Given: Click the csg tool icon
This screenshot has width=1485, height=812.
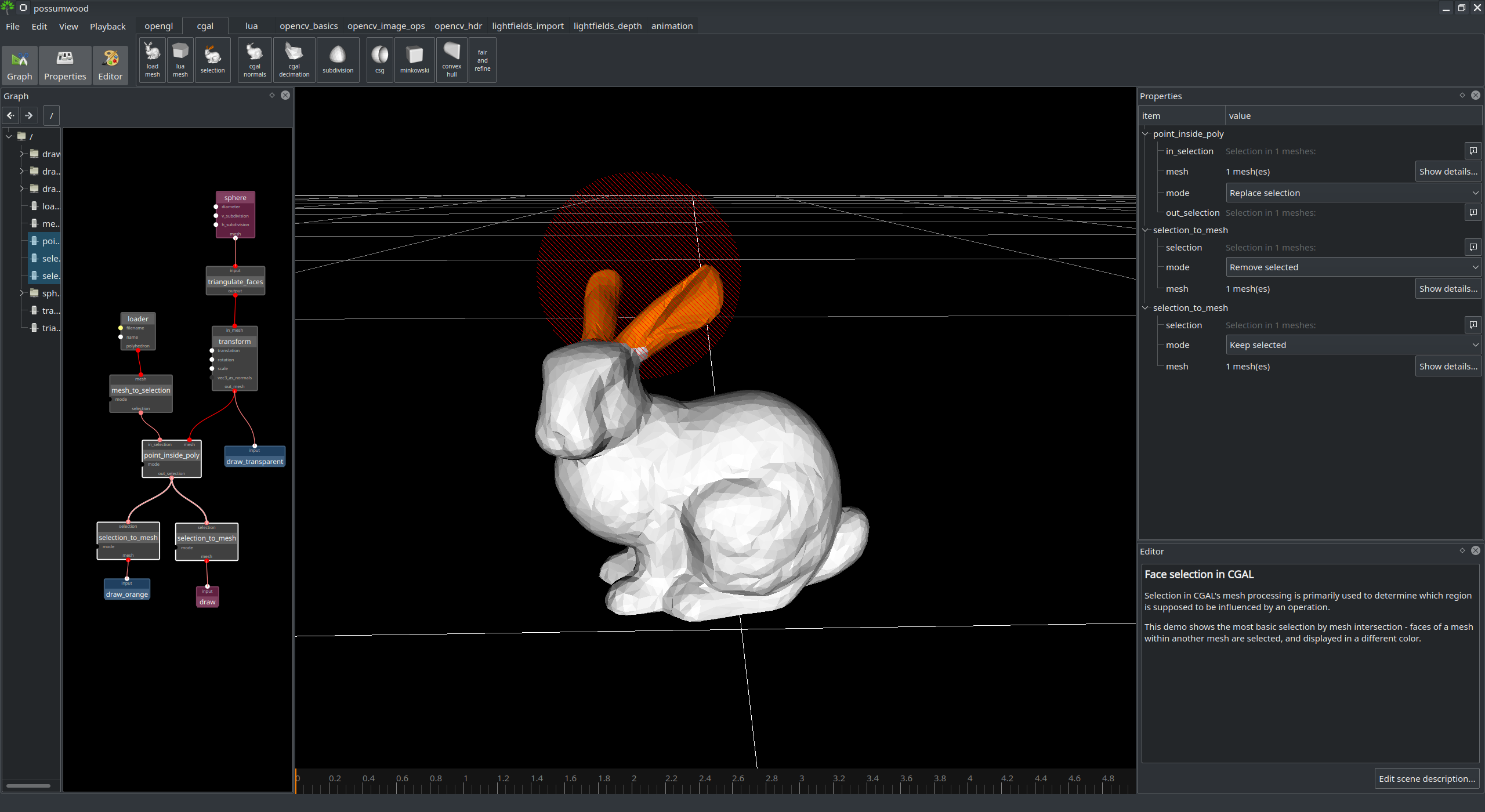Looking at the screenshot, I should coord(379,60).
